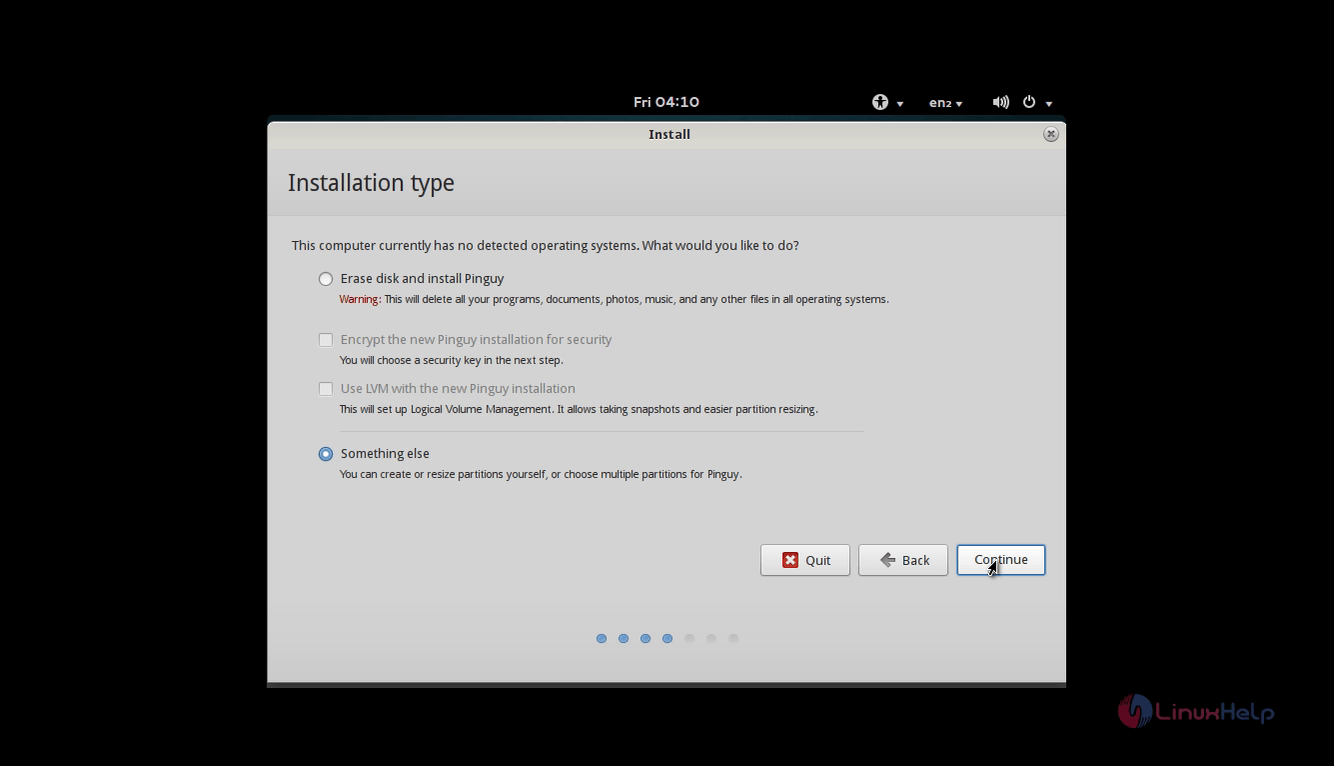Open the en2 keyboard layout dropdown

[946, 102]
